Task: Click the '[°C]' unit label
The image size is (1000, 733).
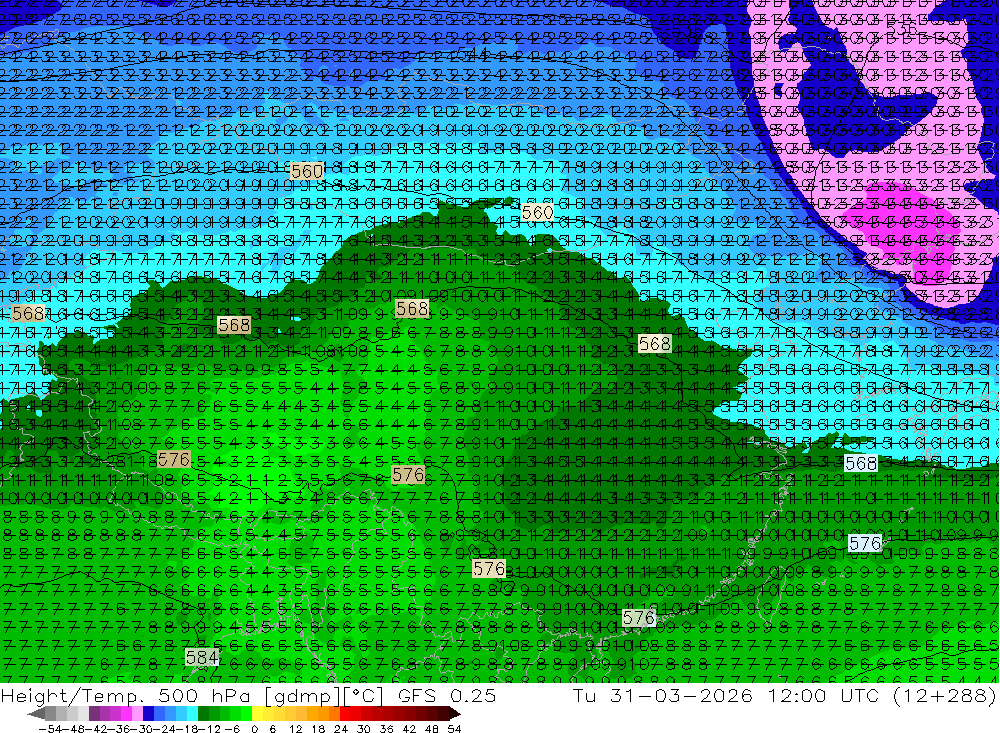Action: [x=364, y=695]
